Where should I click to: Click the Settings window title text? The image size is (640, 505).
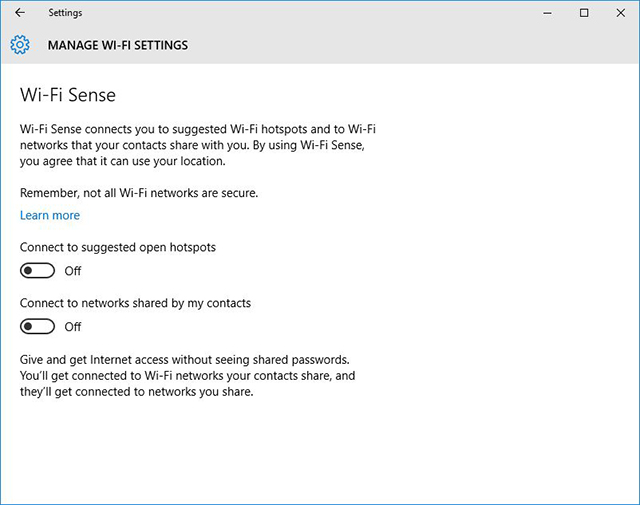(65, 13)
